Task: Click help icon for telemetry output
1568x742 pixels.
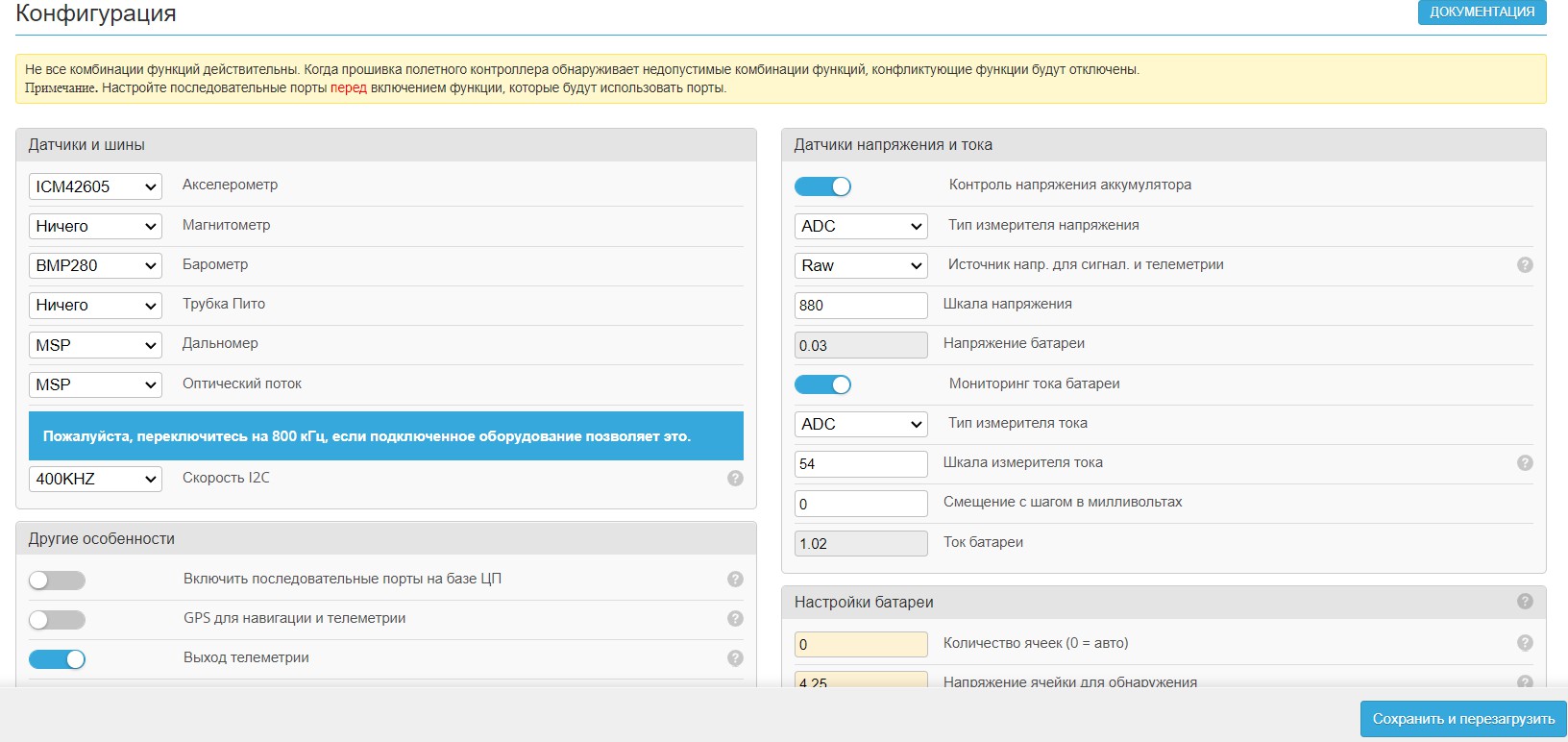Action: pos(735,658)
